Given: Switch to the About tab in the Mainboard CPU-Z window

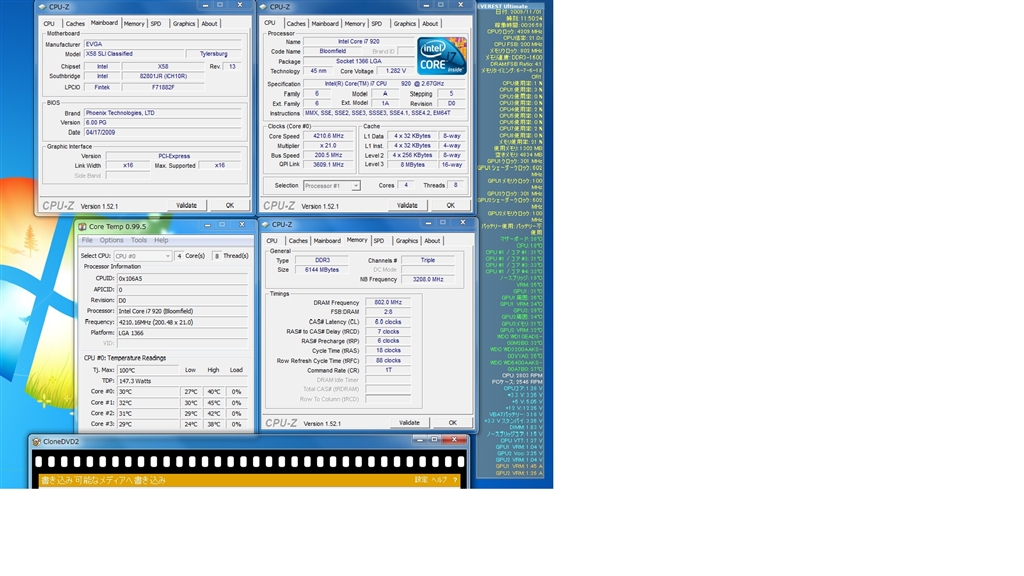Looking at the screenshot, I should [x=209, y=24].
